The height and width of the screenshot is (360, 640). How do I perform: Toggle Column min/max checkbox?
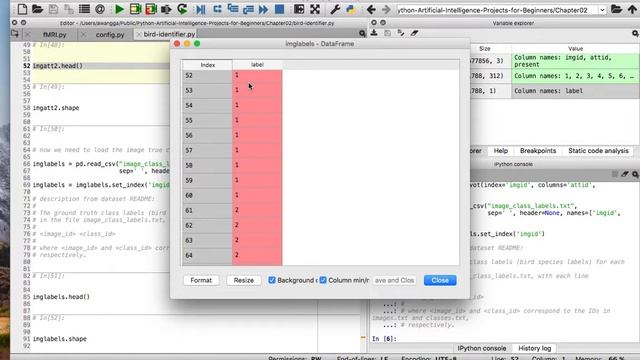click(x=323, y=280)
